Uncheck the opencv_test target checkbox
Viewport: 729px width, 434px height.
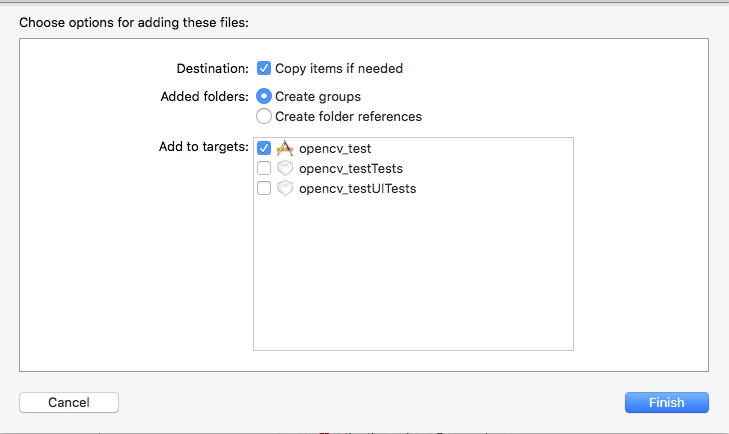tap(264, 148)
